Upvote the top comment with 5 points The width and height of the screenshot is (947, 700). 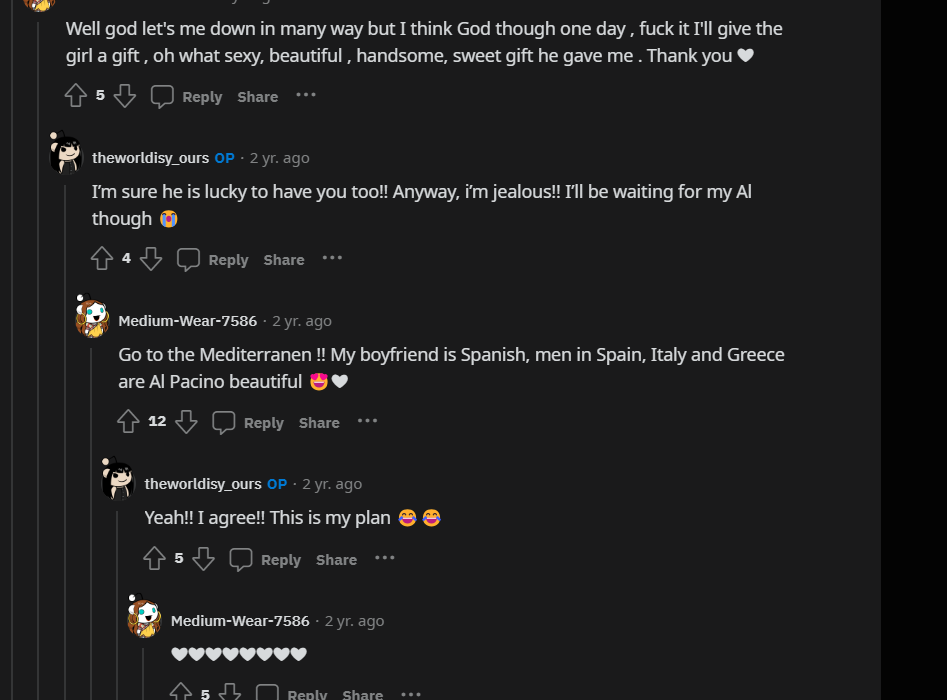(75, 95)
